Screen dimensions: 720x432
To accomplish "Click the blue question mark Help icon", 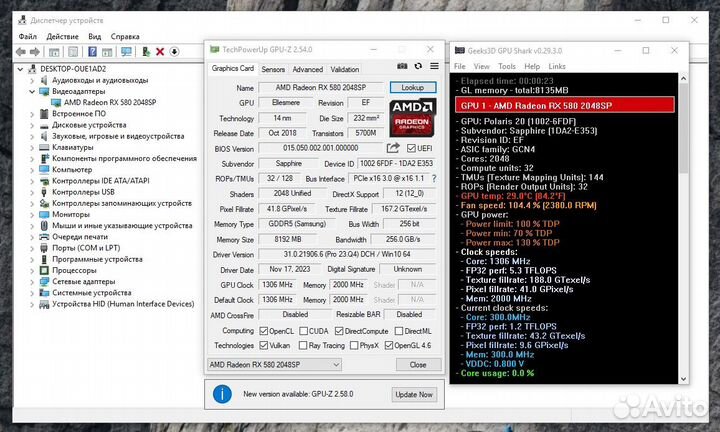I will tap(92, 51).
